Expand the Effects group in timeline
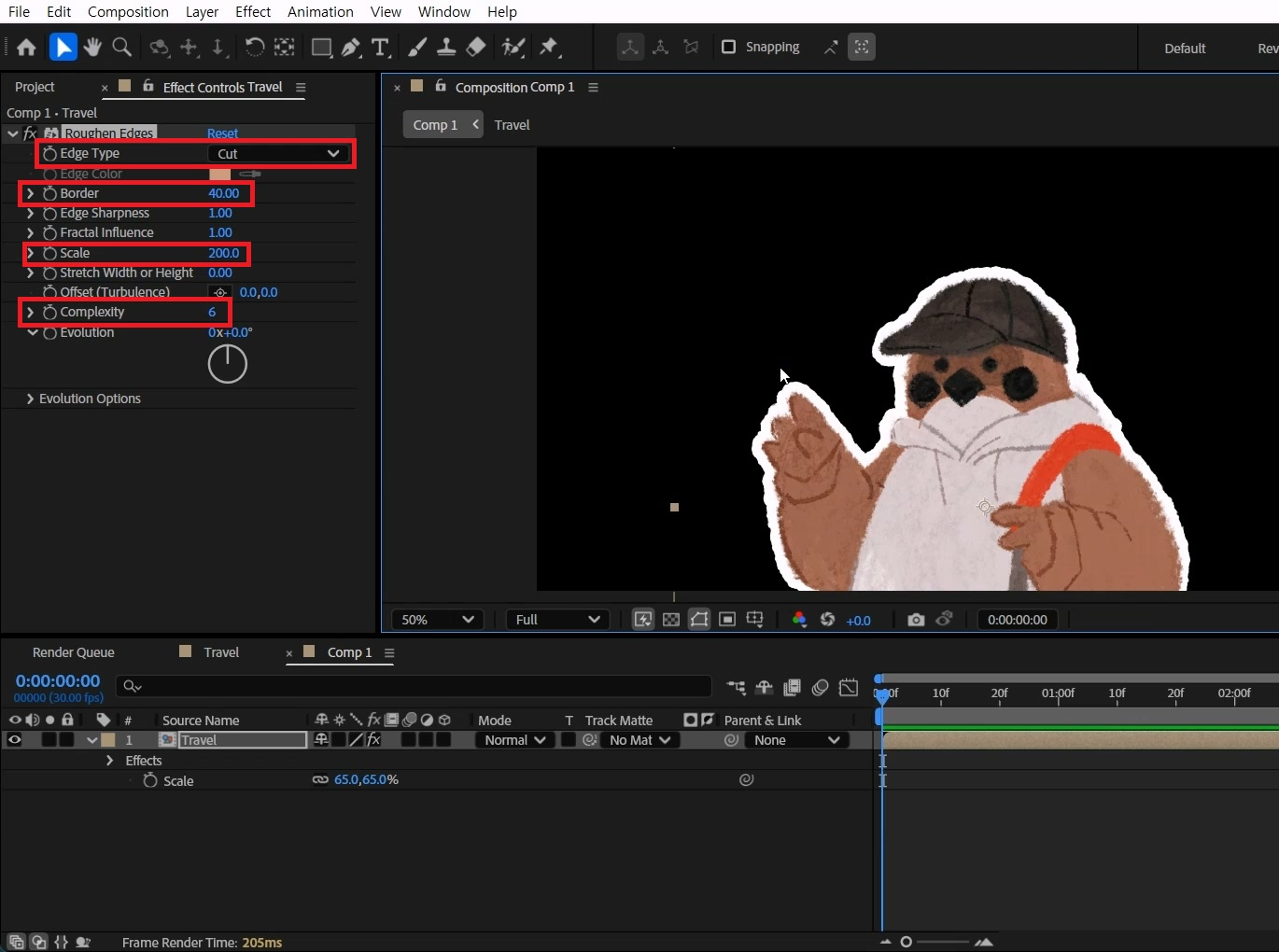 [x=110, y=761]
